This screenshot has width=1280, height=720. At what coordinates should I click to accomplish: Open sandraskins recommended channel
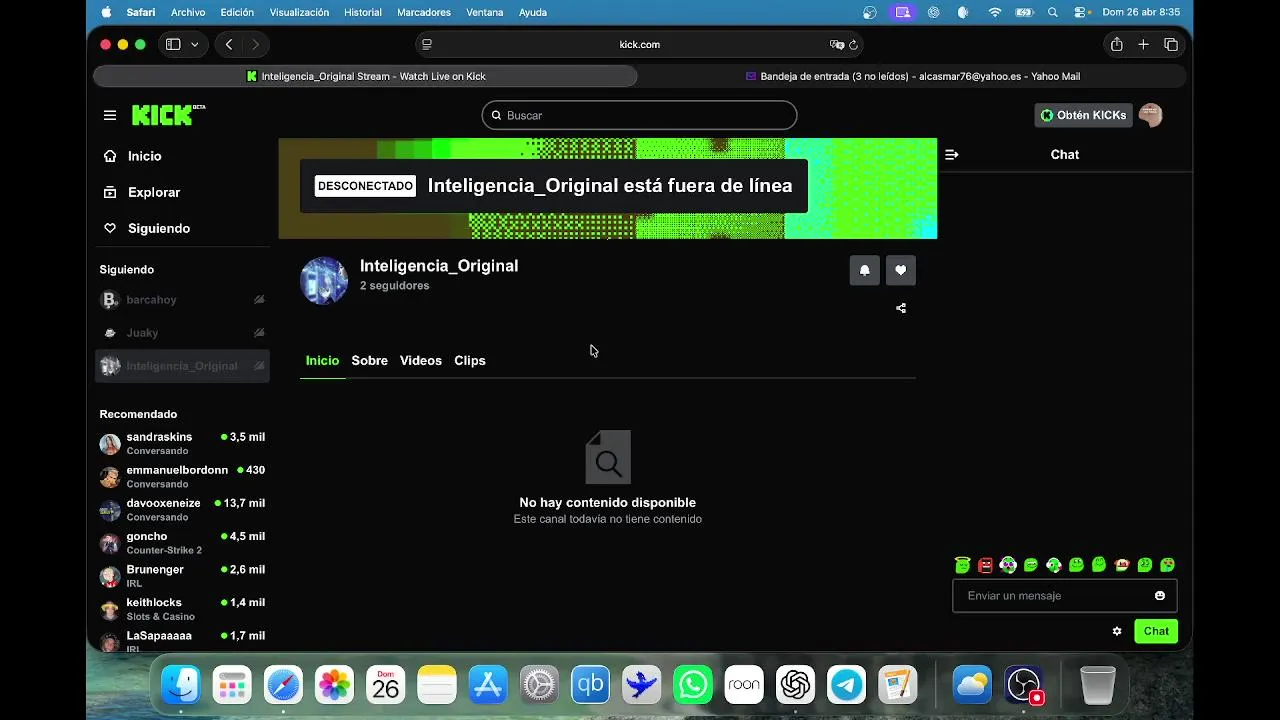182,443
